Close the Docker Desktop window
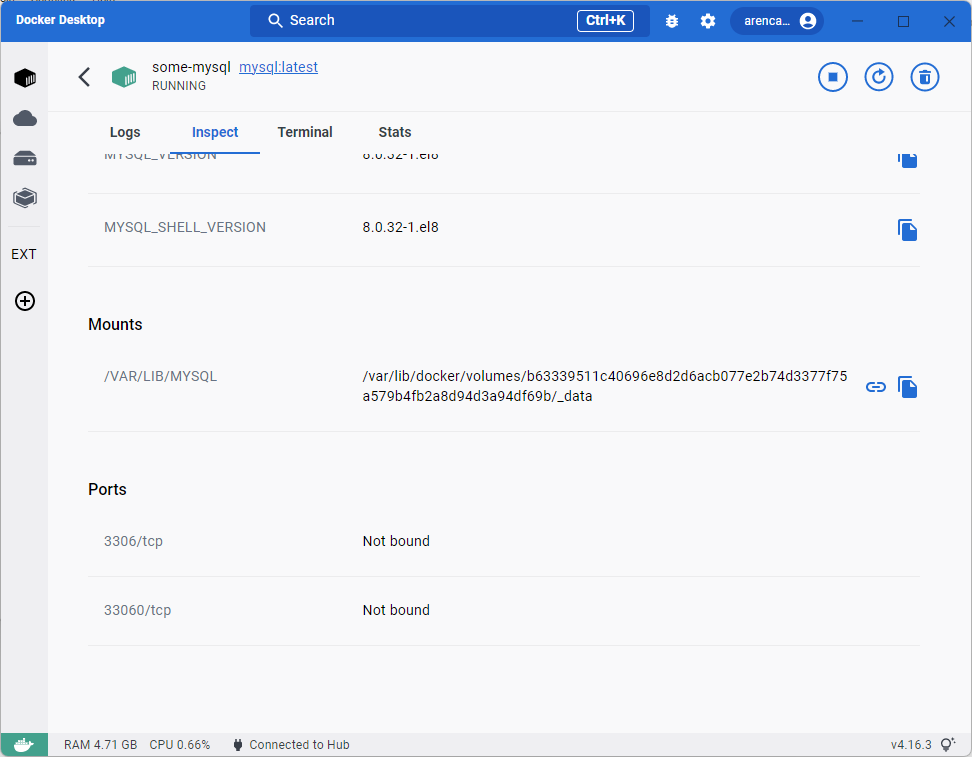This screenshot has height=757, width=972. tap(949, 21)
